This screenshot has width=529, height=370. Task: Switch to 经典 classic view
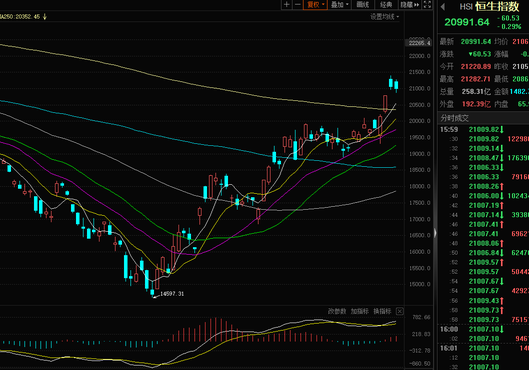pos(386,4)
